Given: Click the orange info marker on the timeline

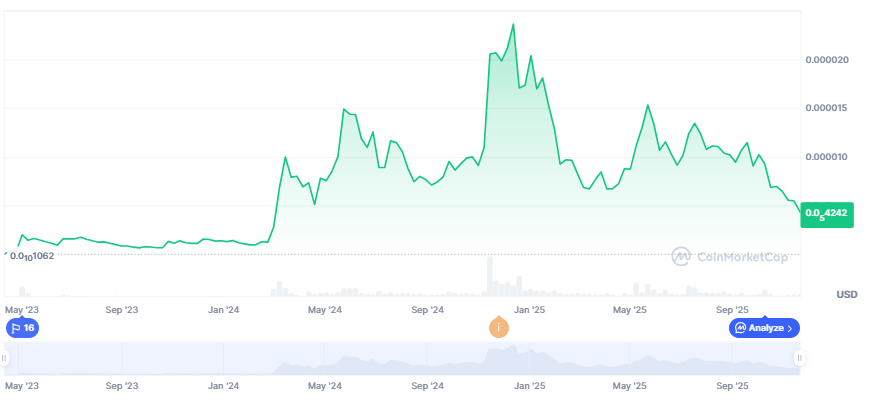Looking at the screenshot, I should (497, 328).
